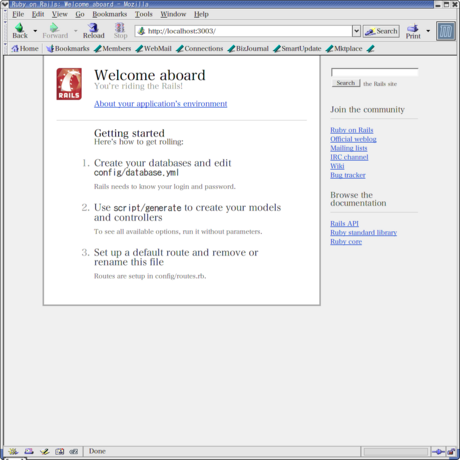This screenshot has width=460, height=460.
Task: Collapse the menu bar toolbar grippy
Action: [5, 14]
